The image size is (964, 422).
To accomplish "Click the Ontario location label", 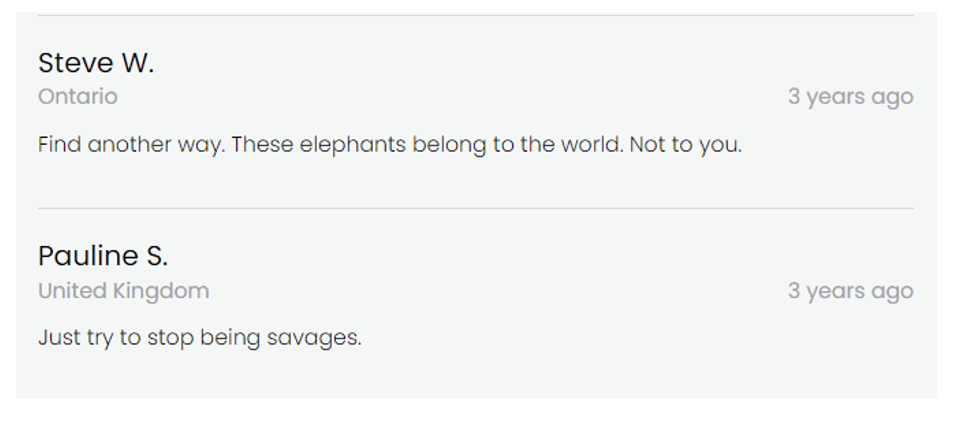I will (78, 97).
